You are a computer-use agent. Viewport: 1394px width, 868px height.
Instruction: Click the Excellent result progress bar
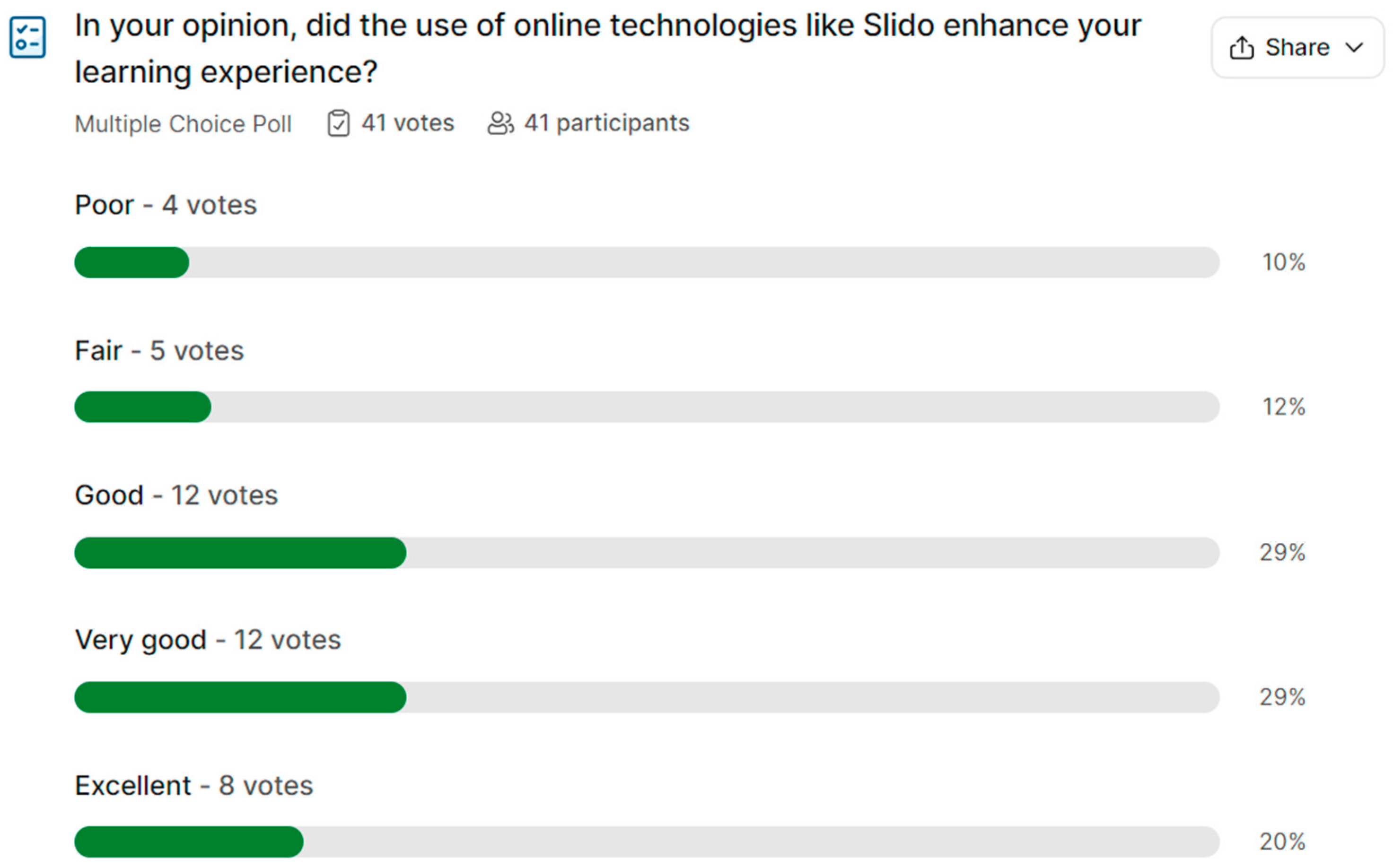[646, 842]
